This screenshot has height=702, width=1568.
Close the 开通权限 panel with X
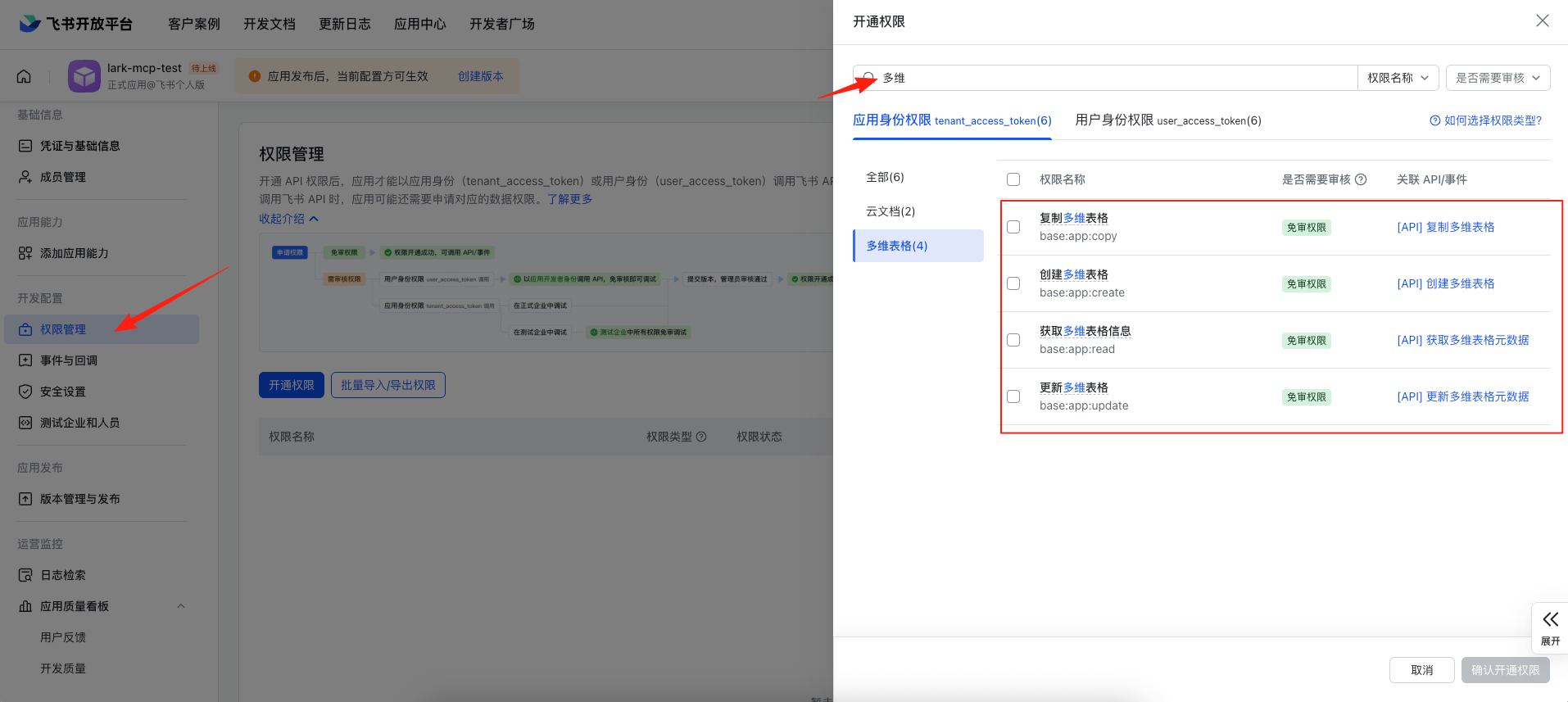tap(1543, 20)
